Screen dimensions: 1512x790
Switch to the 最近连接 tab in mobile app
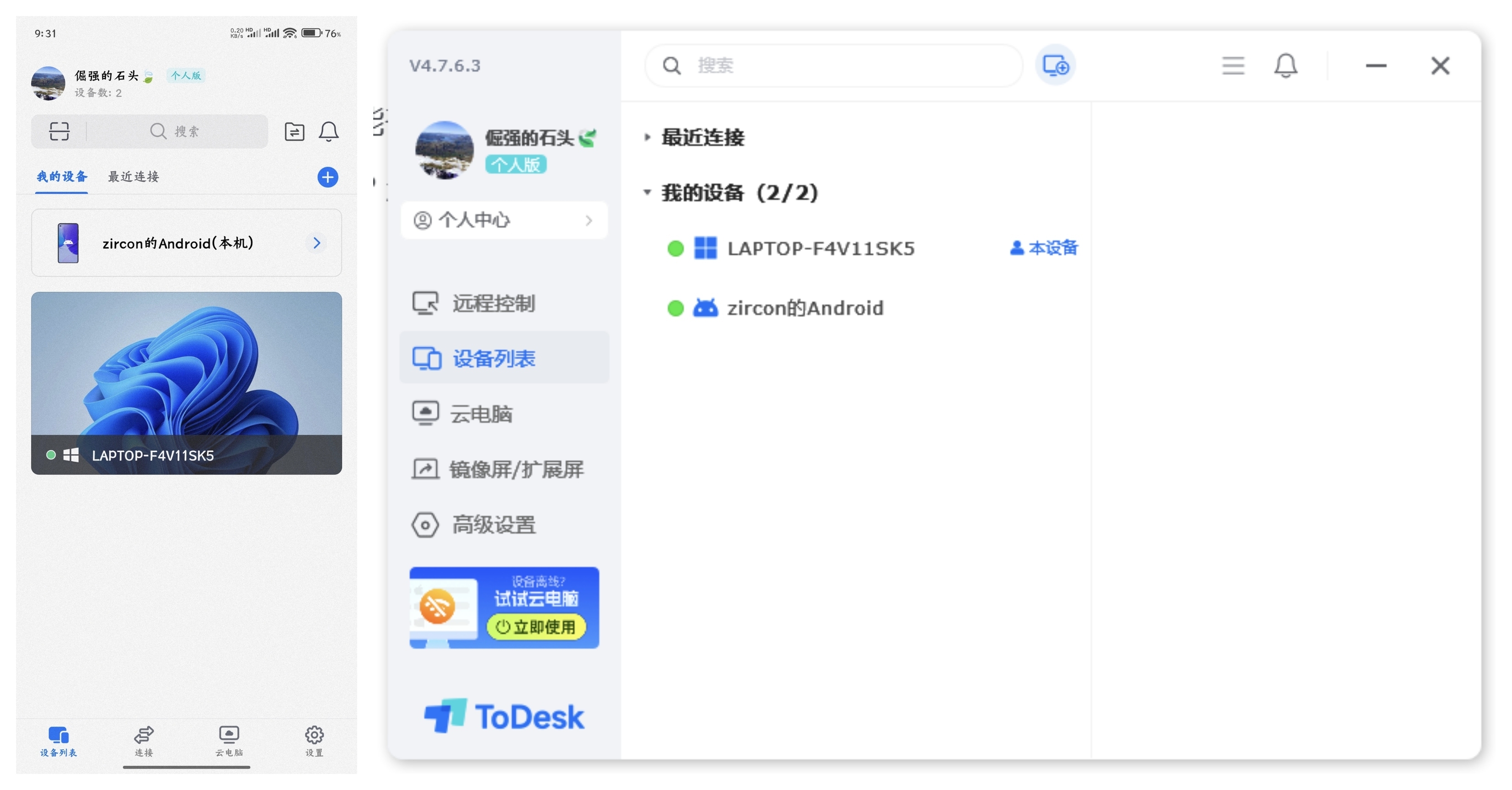click(133, 176)
